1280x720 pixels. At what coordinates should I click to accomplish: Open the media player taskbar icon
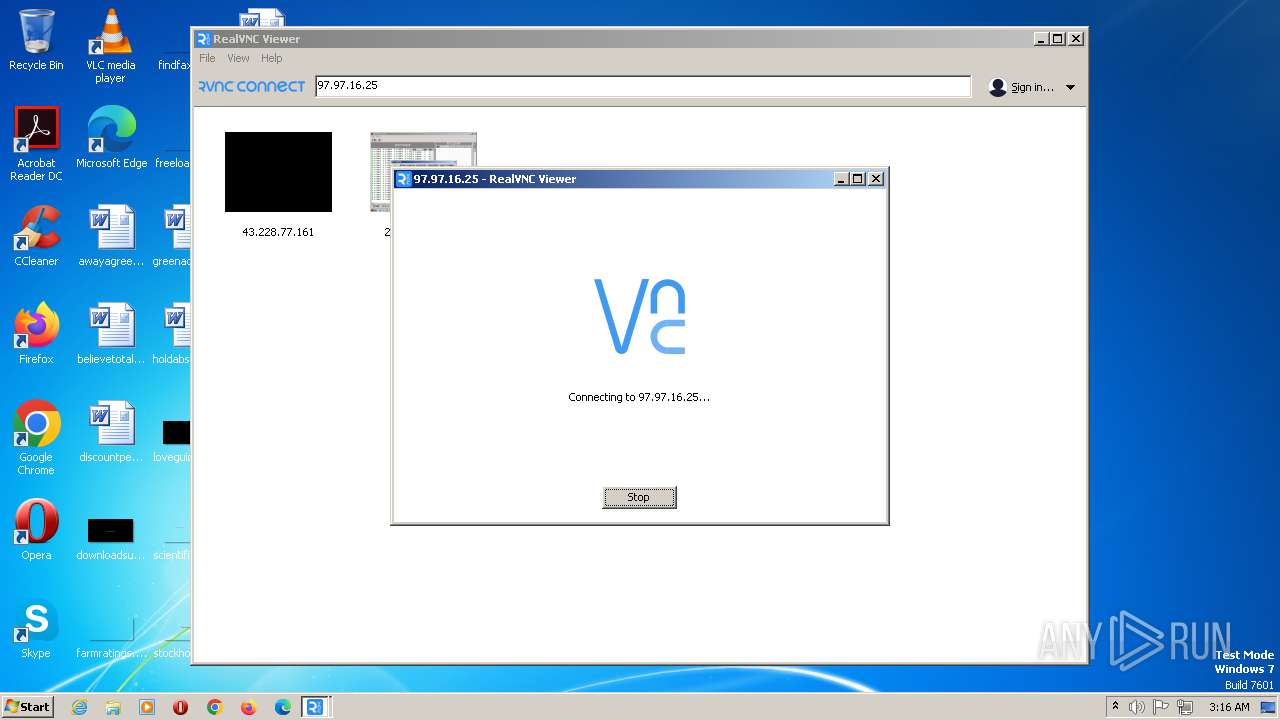point(147,707)
